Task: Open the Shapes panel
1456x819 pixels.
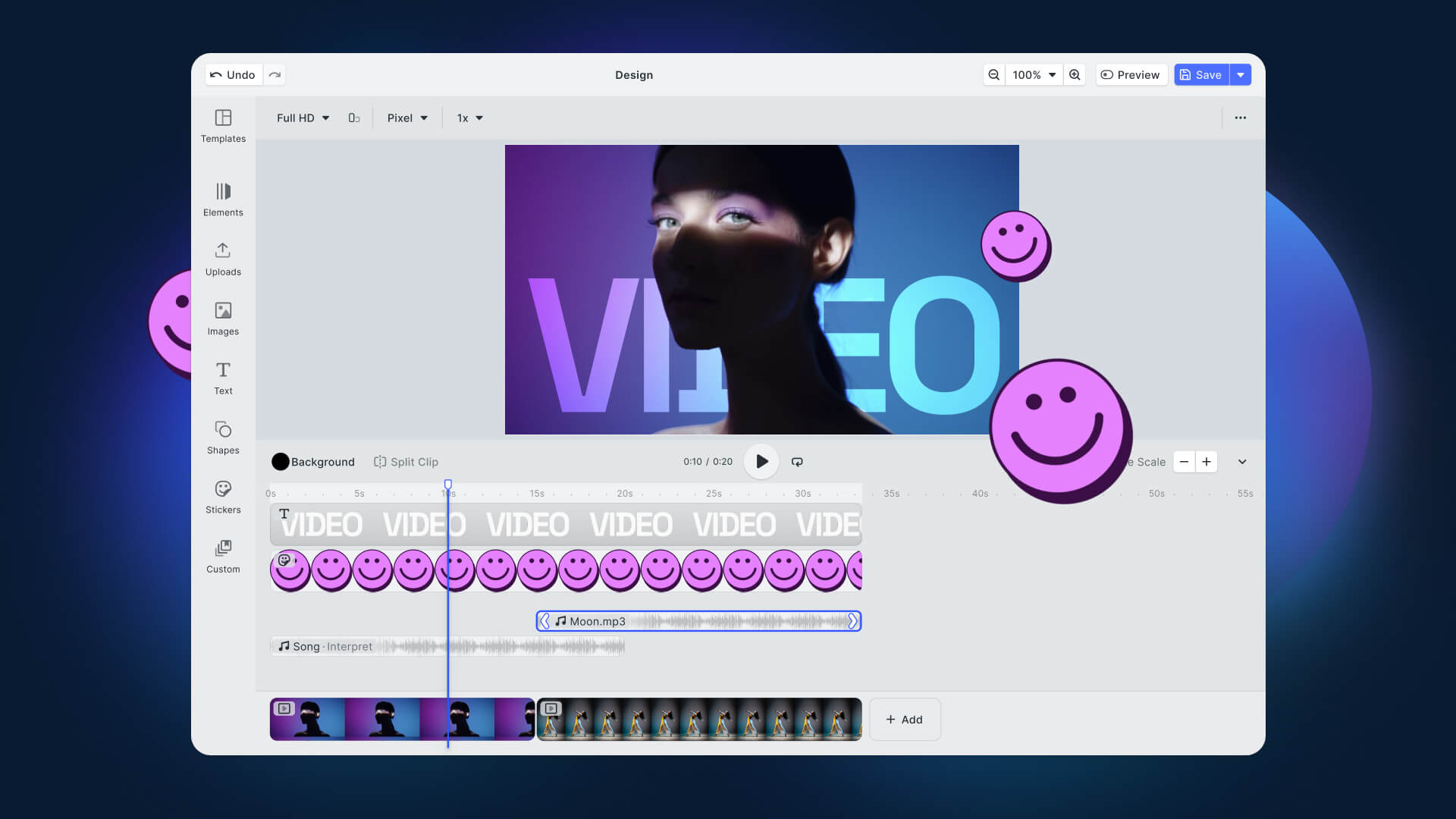Action: coord(223,438)
